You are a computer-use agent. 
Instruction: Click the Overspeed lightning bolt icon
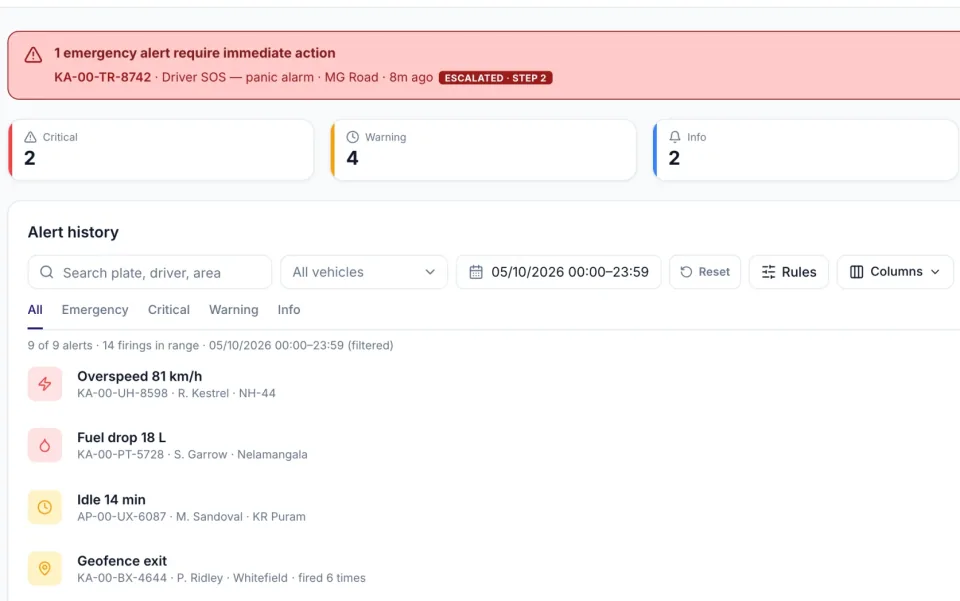(45, 384)
